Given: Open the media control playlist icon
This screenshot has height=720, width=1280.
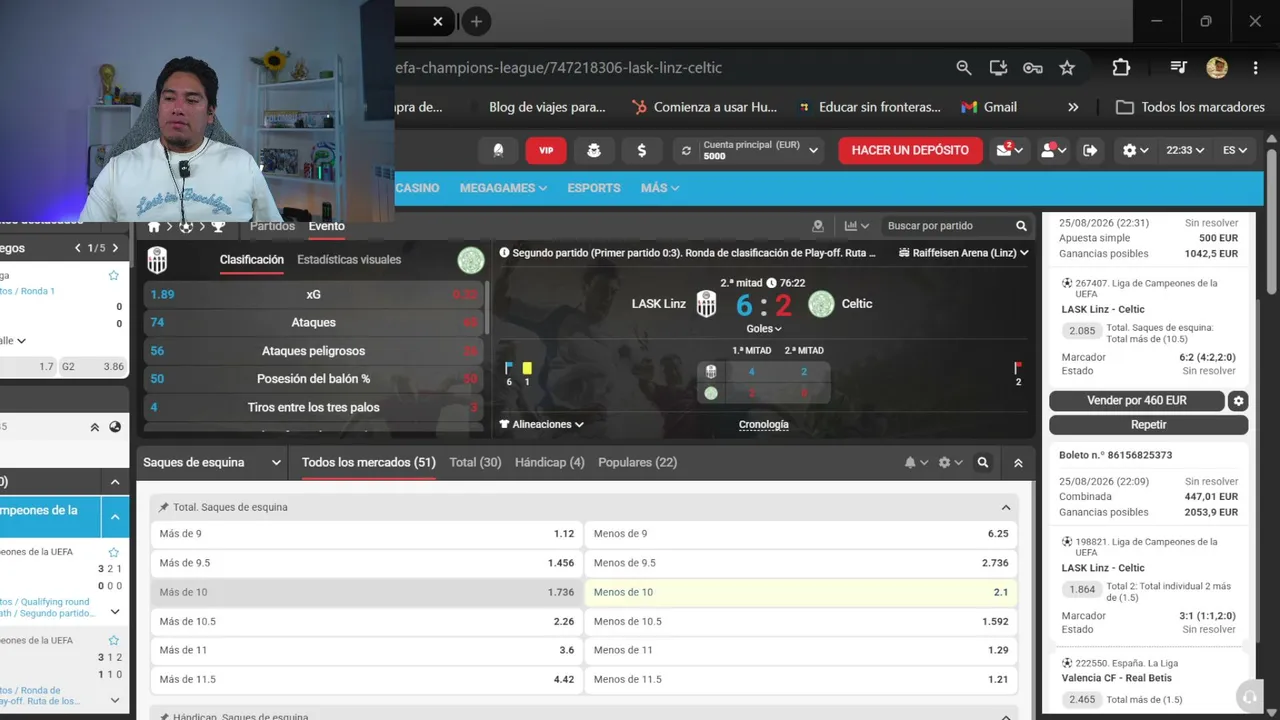Looking at the screenshot, I should pos(1179,68).
